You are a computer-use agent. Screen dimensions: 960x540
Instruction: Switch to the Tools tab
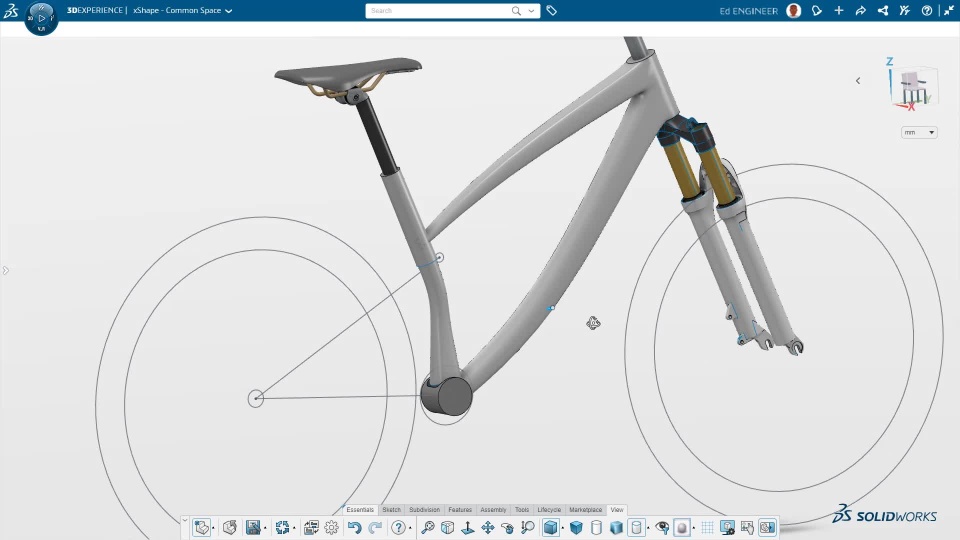(x=522, y=509)
